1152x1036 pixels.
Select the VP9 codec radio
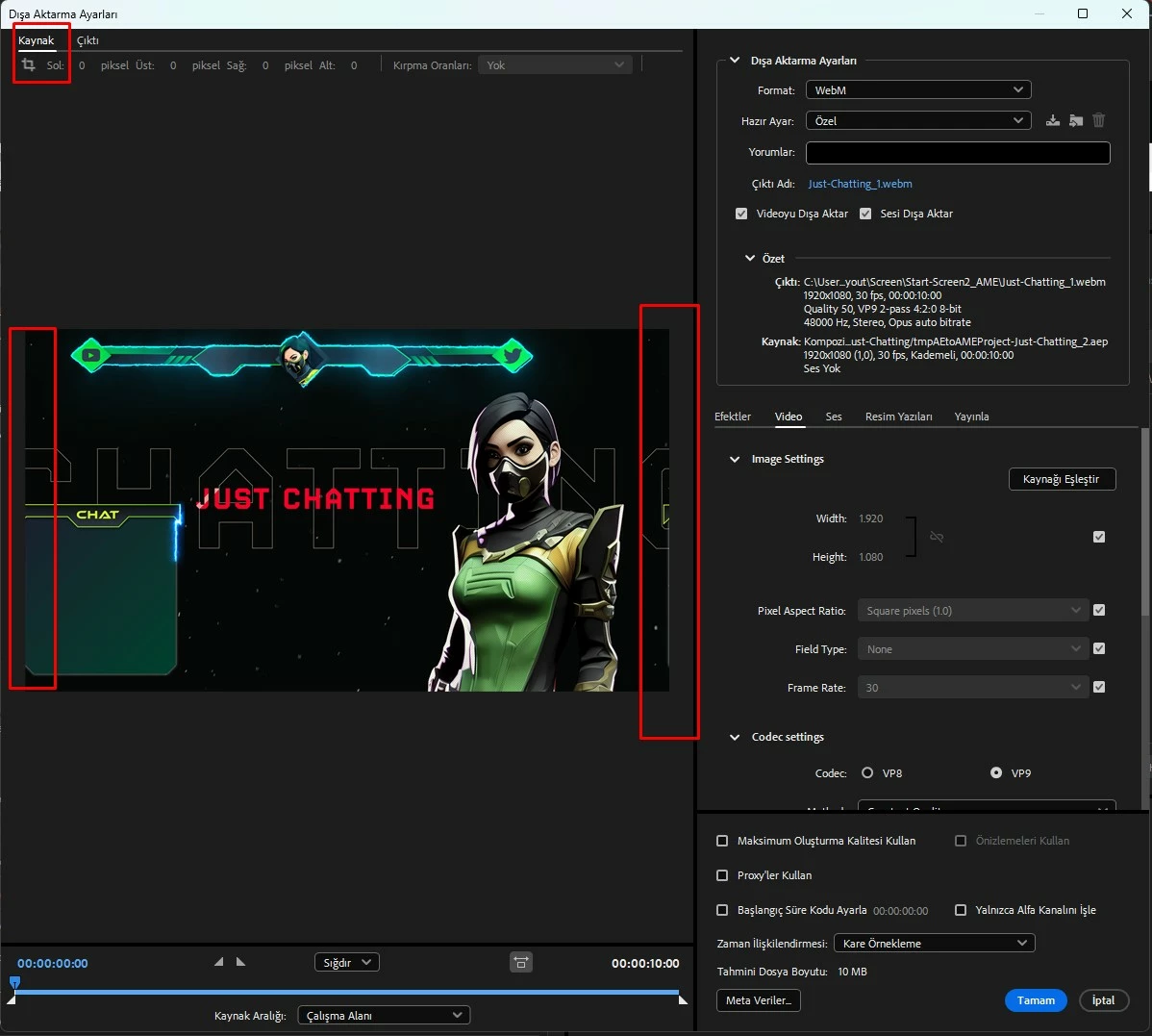tap(996, 773)
